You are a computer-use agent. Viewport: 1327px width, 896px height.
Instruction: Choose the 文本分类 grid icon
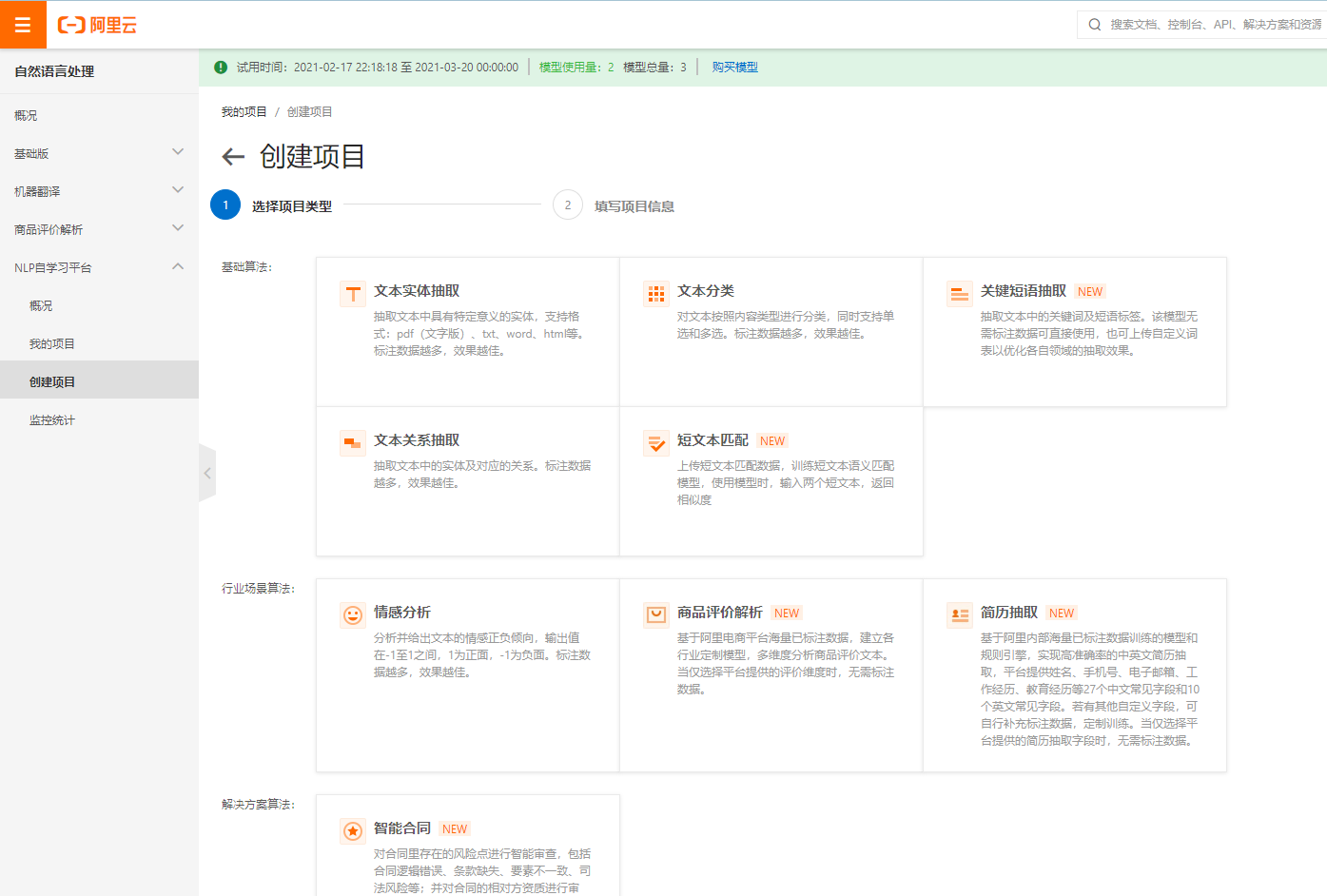coord(656,294)
